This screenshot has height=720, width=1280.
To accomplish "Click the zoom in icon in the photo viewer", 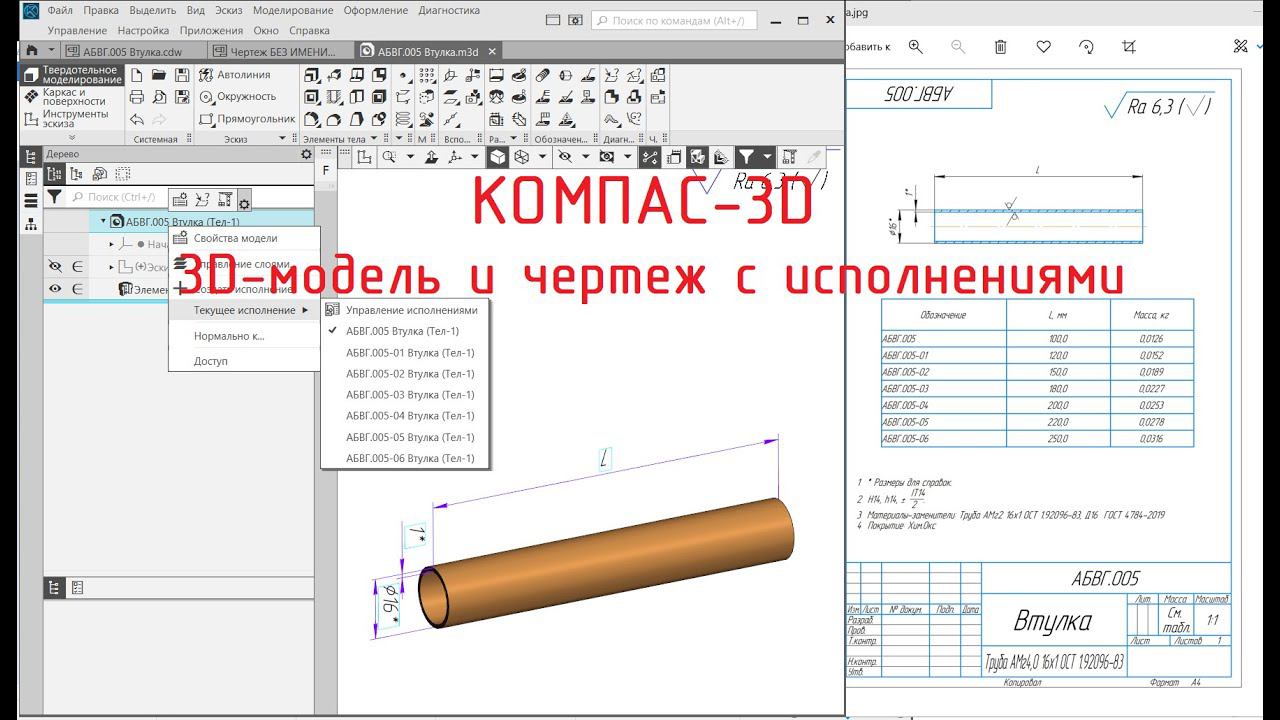I will [x=915, y=47].
